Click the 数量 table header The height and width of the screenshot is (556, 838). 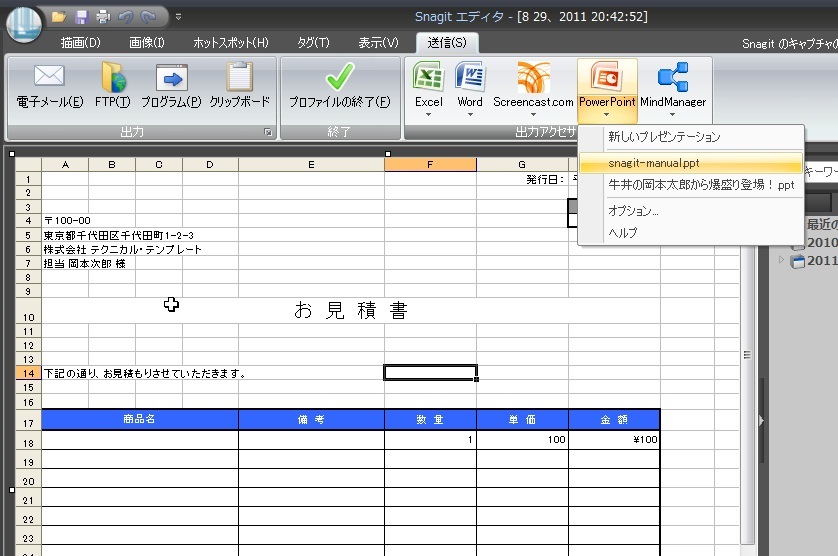pos(430,419)
